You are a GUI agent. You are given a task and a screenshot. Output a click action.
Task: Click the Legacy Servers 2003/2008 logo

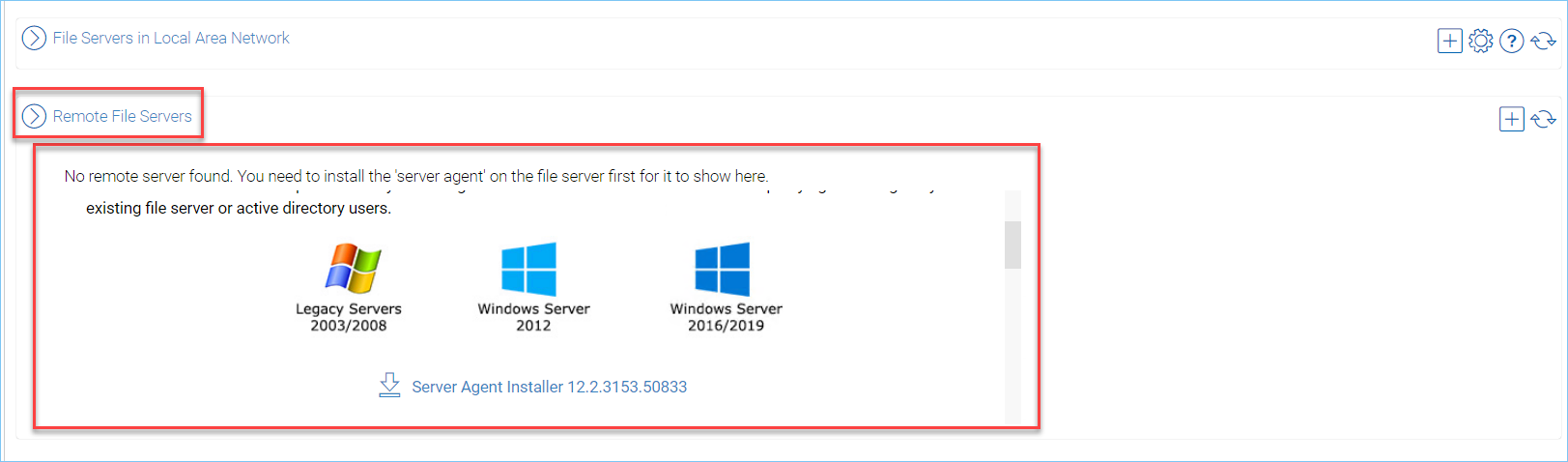tap(353, 268)
